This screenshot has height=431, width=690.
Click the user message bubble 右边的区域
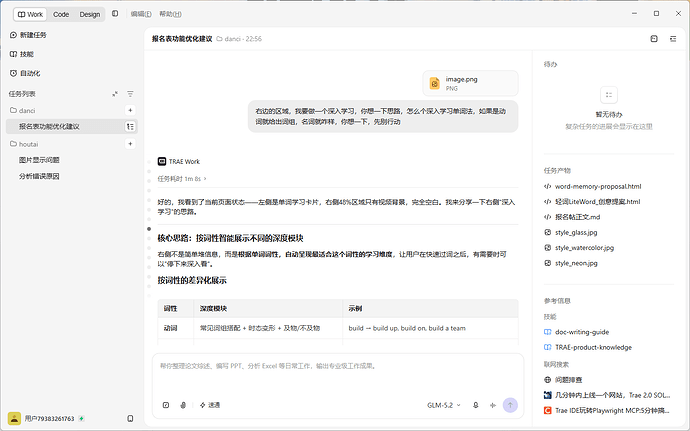[x=383, y=116]
